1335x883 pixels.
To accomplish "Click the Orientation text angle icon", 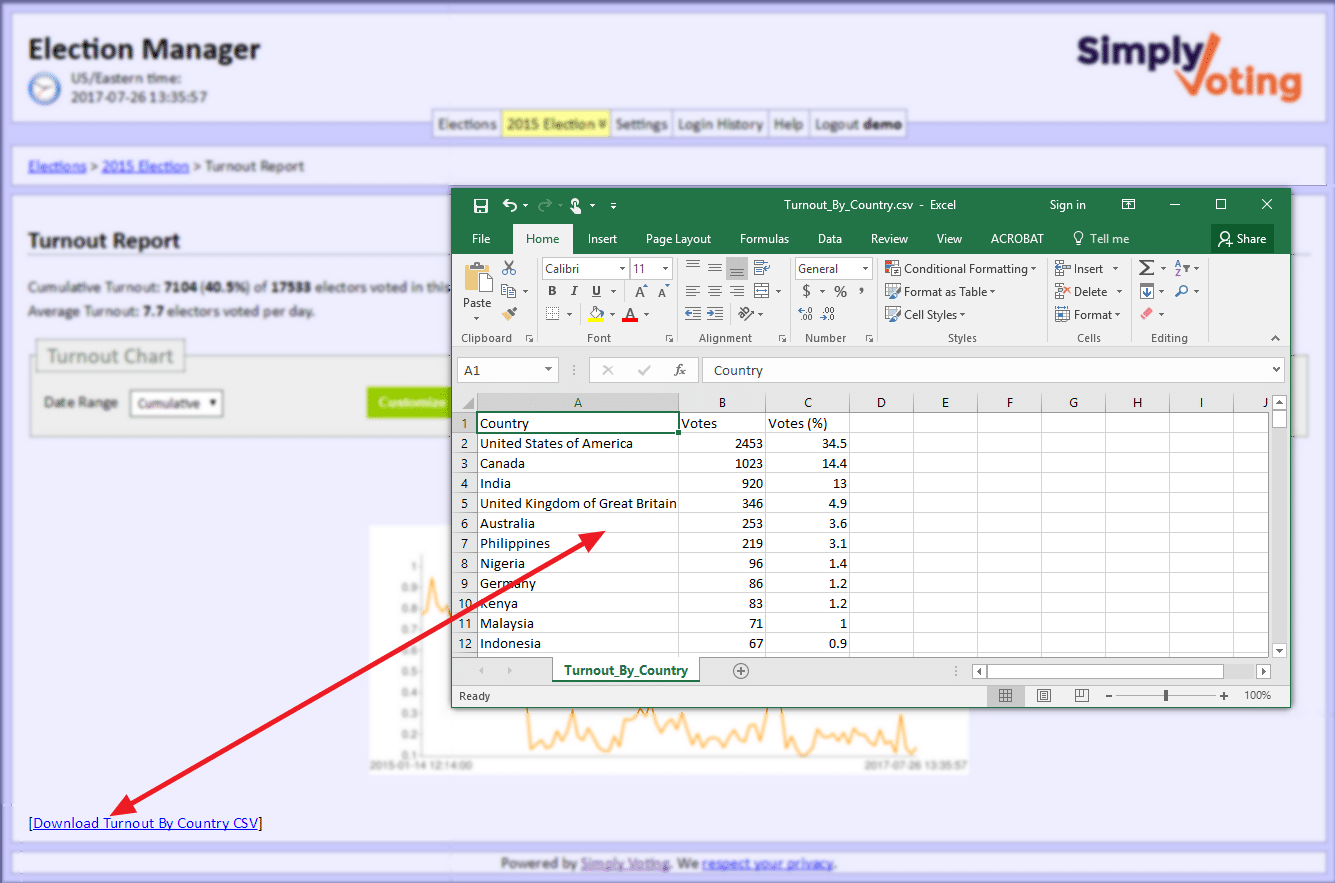I will pyautogui.click(x=746, y=314).
